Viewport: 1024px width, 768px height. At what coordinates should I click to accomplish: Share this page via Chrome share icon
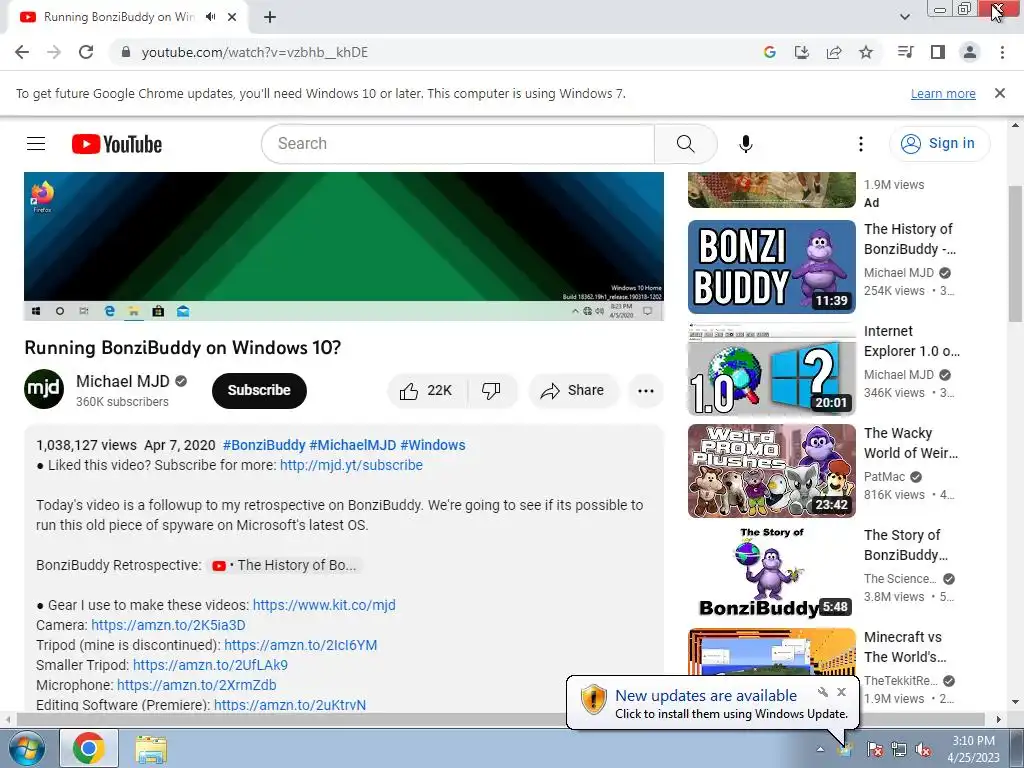(834, 52)
